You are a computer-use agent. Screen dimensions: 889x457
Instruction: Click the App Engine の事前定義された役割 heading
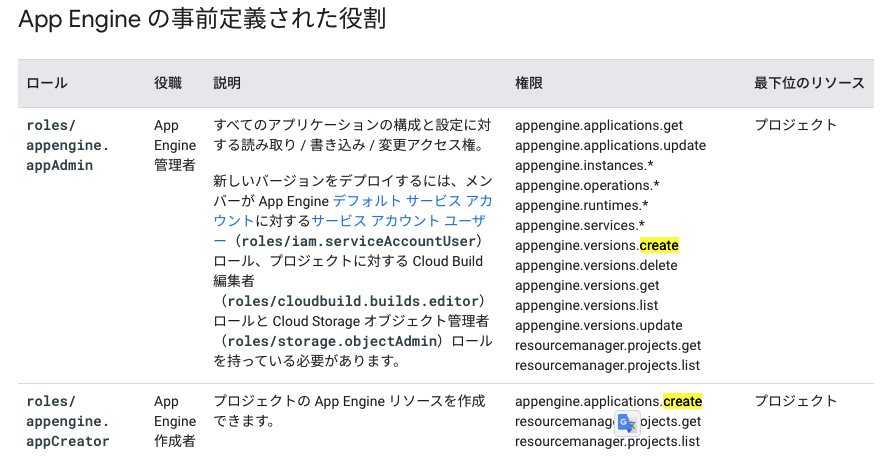click(x=202, y=19)
